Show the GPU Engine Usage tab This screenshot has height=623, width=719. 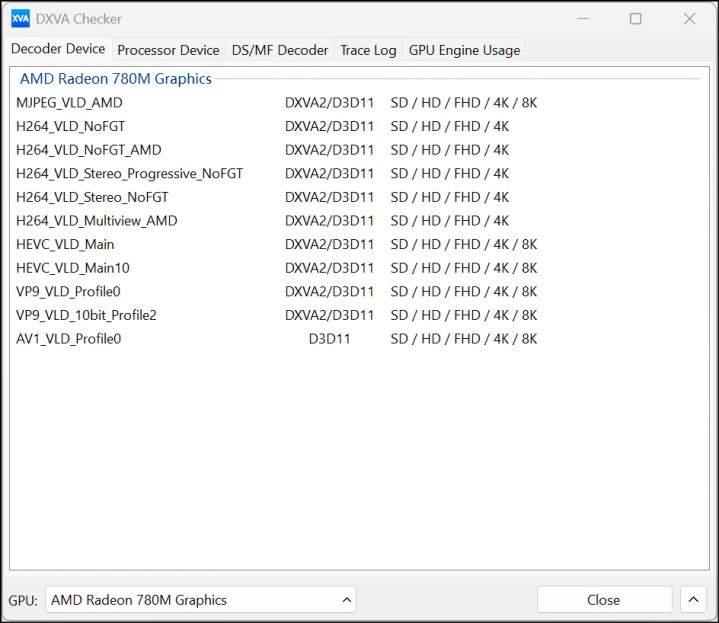(464, 50)
